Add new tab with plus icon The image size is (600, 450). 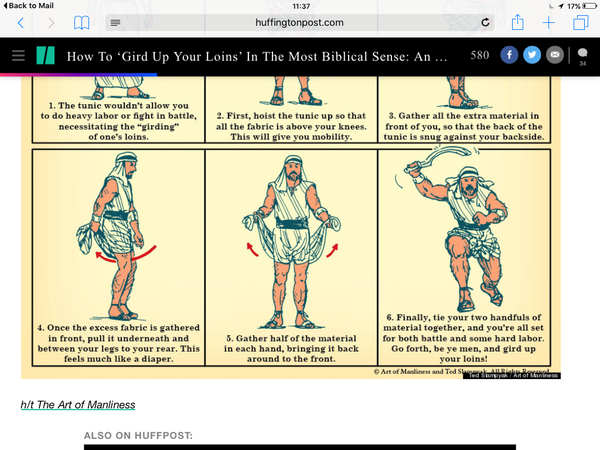549,23
